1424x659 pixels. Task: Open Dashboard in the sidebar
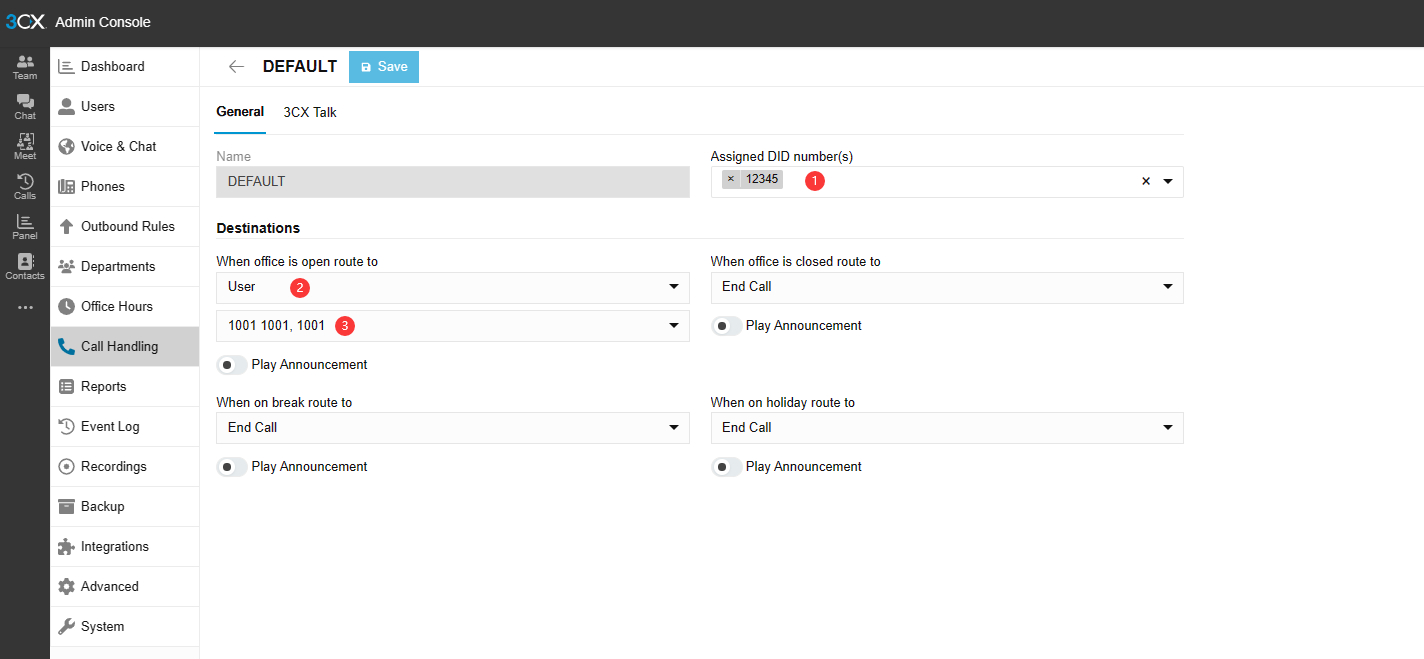(x=125, y=67)
